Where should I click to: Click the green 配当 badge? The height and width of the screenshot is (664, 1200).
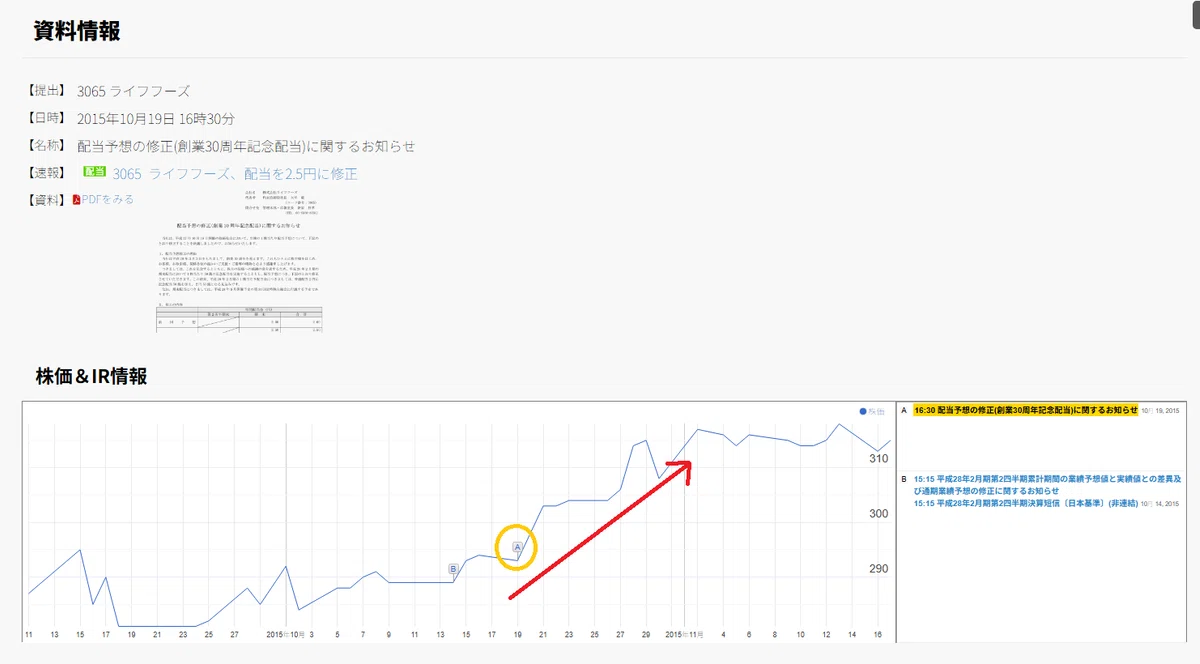click(x=95, y=173)
